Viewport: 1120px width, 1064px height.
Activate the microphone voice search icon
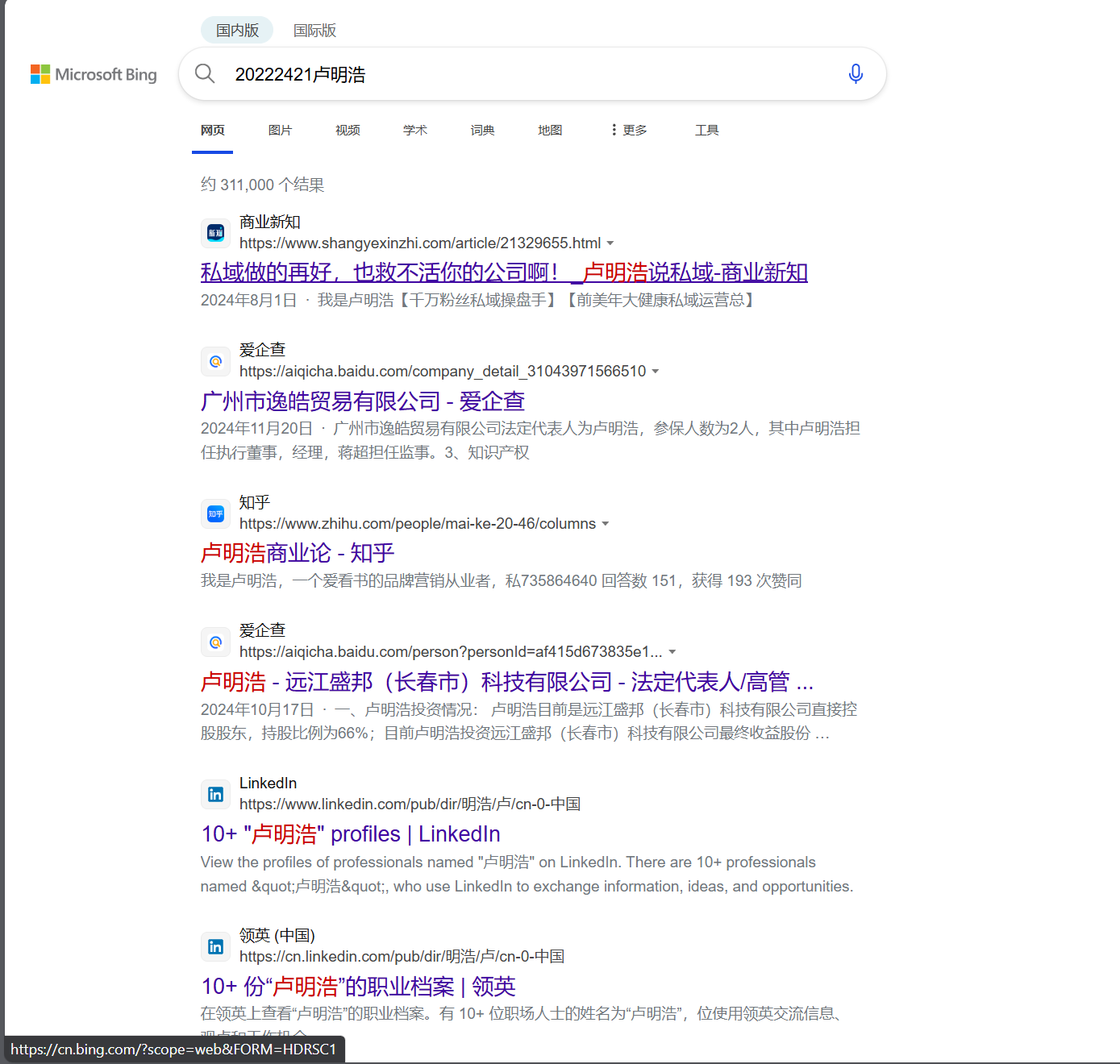click(856, 73)
